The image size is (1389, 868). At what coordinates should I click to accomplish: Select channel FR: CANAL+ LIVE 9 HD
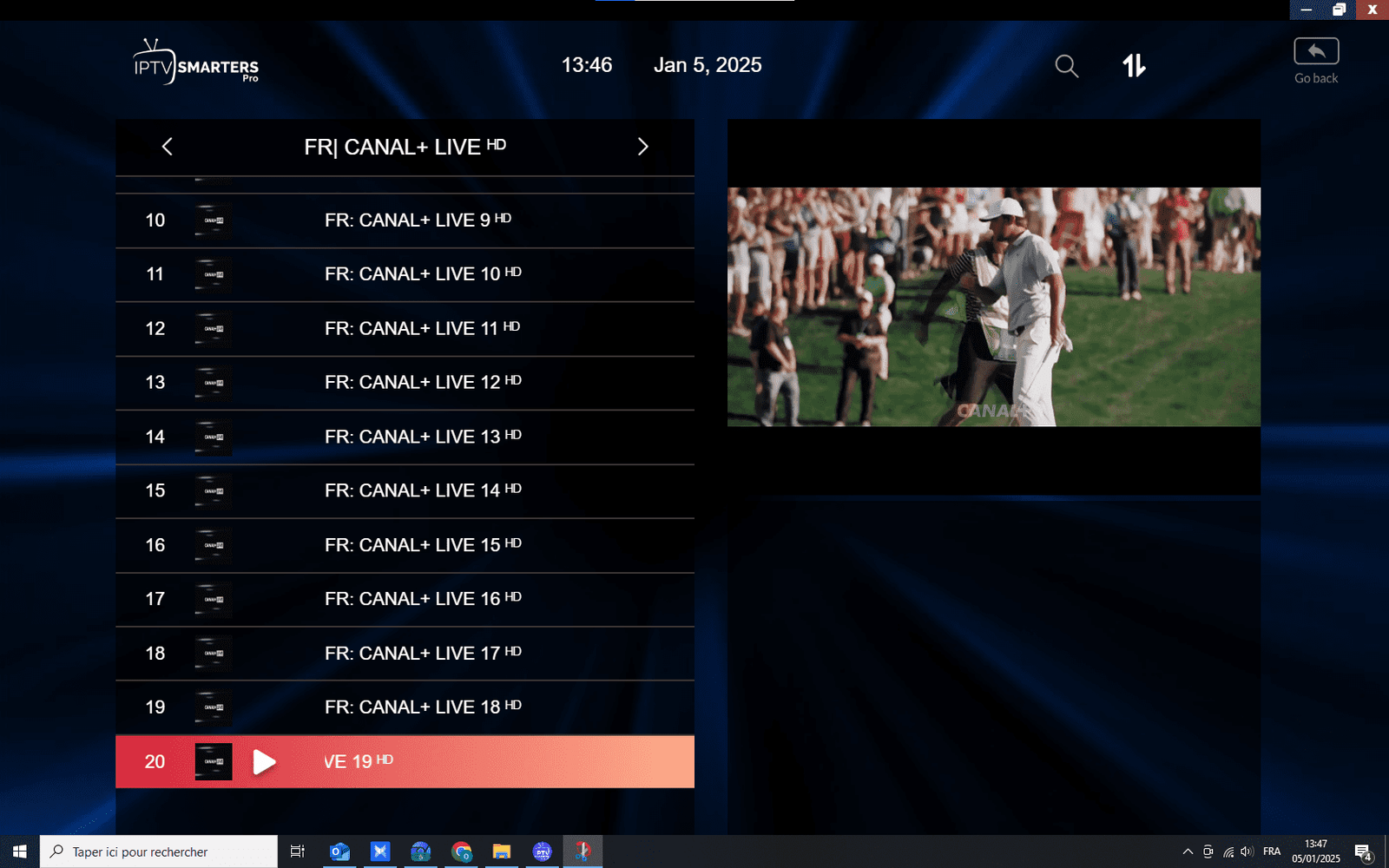pyautogui.click(x=405, y=220)
